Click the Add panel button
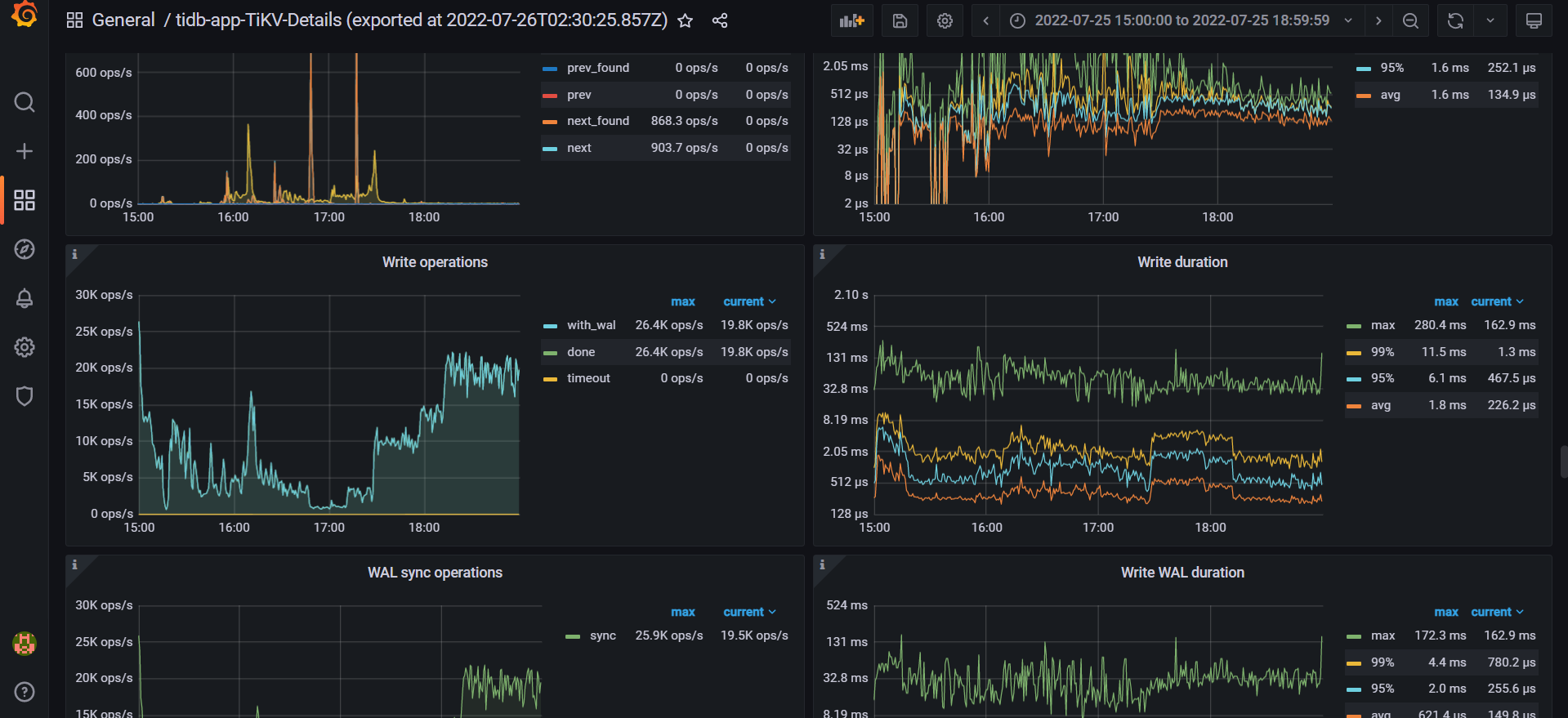The width and height of the screenshot is (1568, 718). (851, 20)
